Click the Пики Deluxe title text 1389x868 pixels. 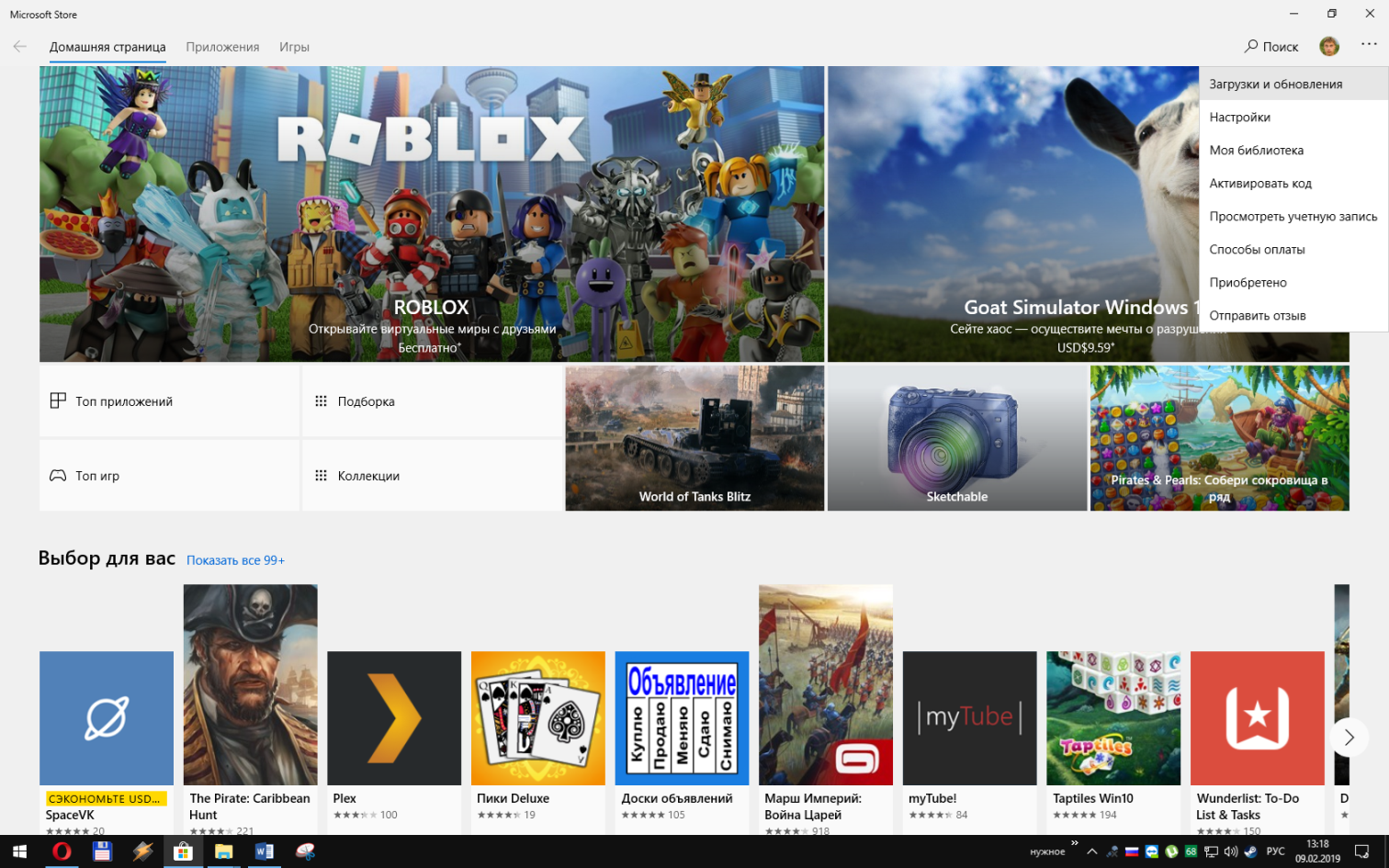point(513,799)
